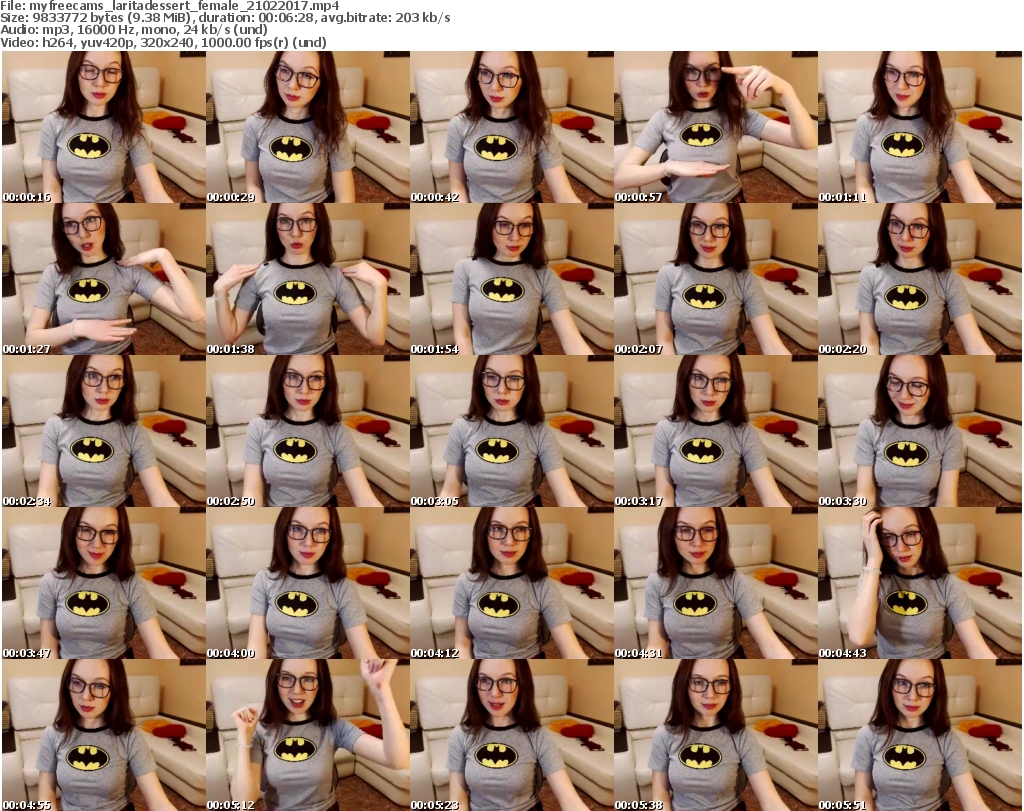This screenshot has width=1024, height=811.
Task: Pick the frame marked 00:04:43
Action: pyautogui.click(x=920, y=583)
